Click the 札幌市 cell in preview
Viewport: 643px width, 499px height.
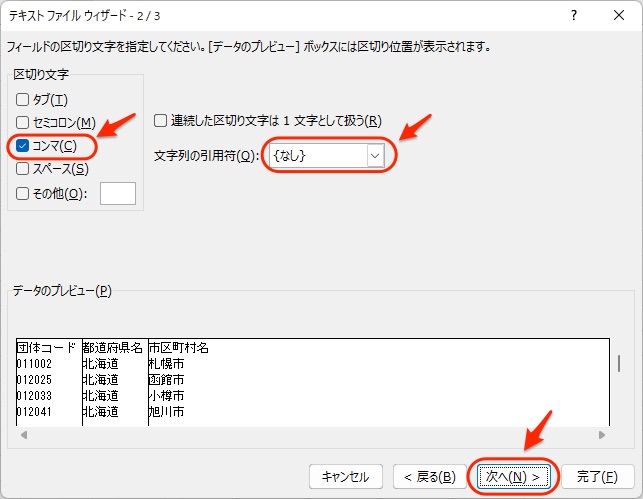click(166, 364)
